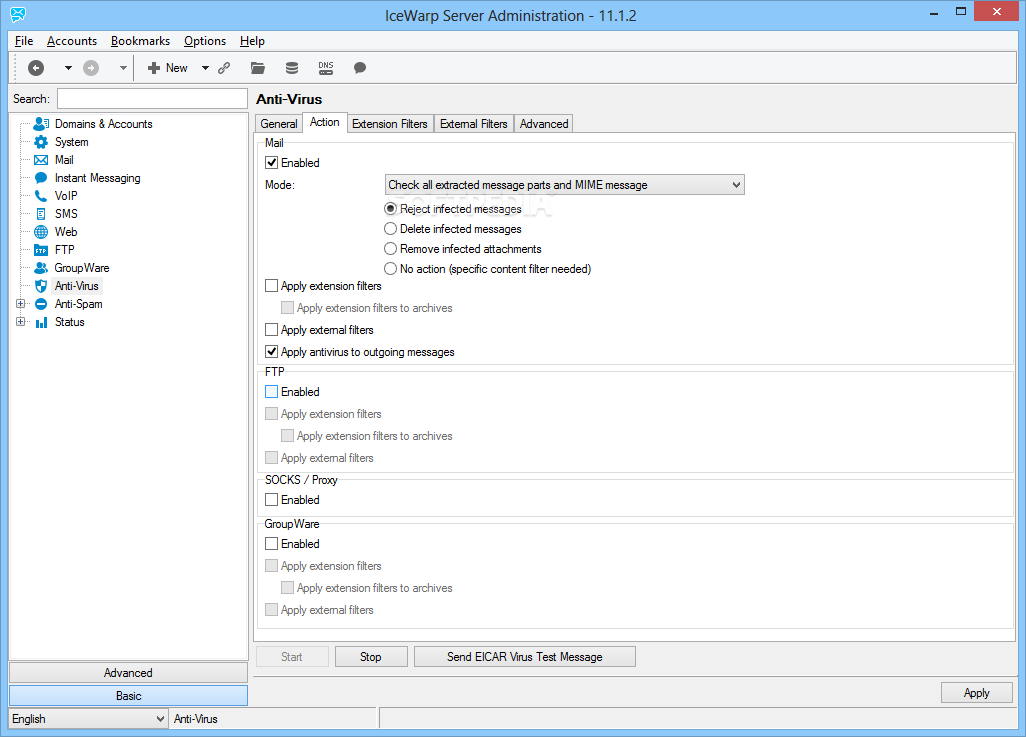This screenshot has height=737, width=1026.
Task: Click the Back navigation arrow icon
Action: (36, 68)
